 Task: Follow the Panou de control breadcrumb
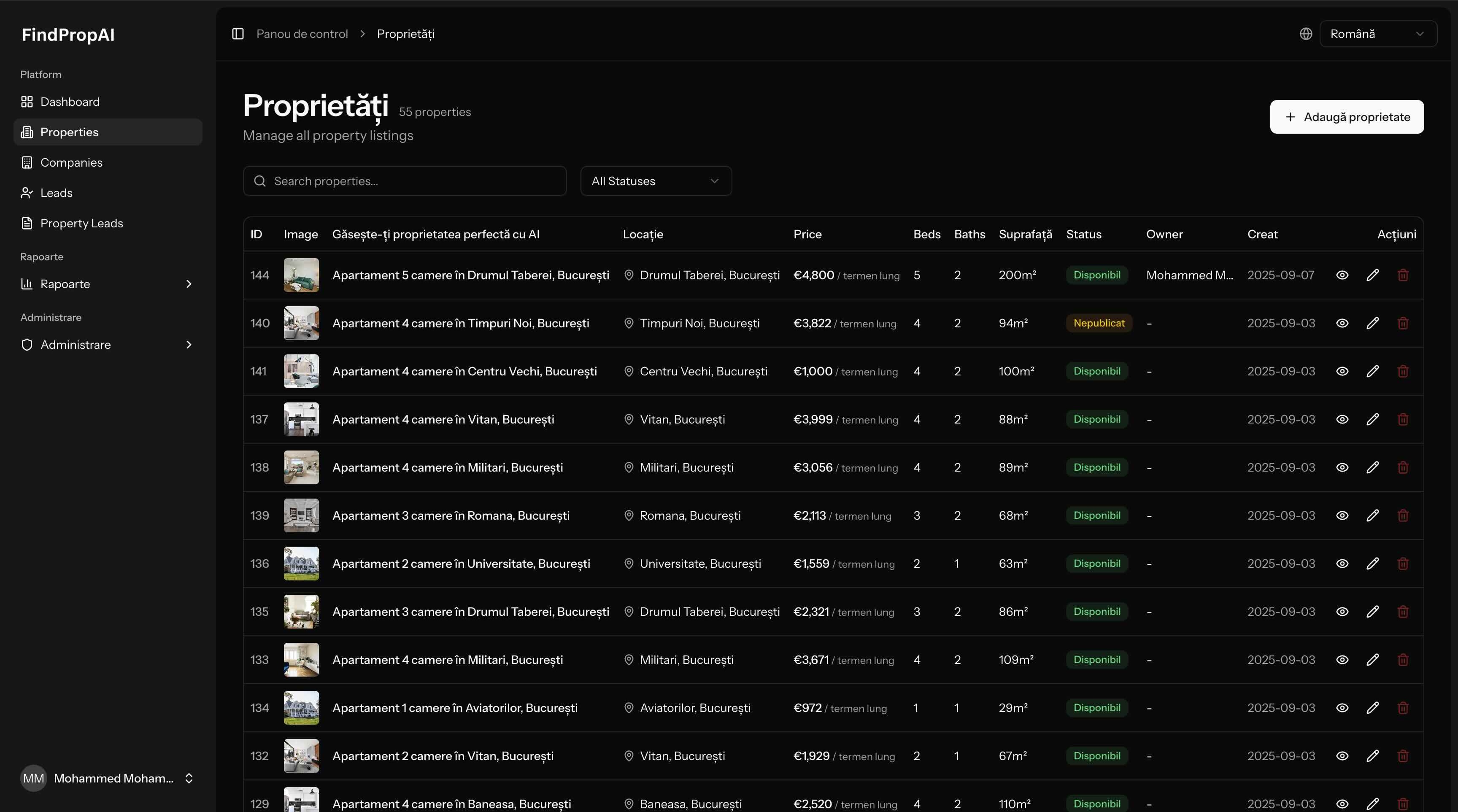click(x=302, y=34)
